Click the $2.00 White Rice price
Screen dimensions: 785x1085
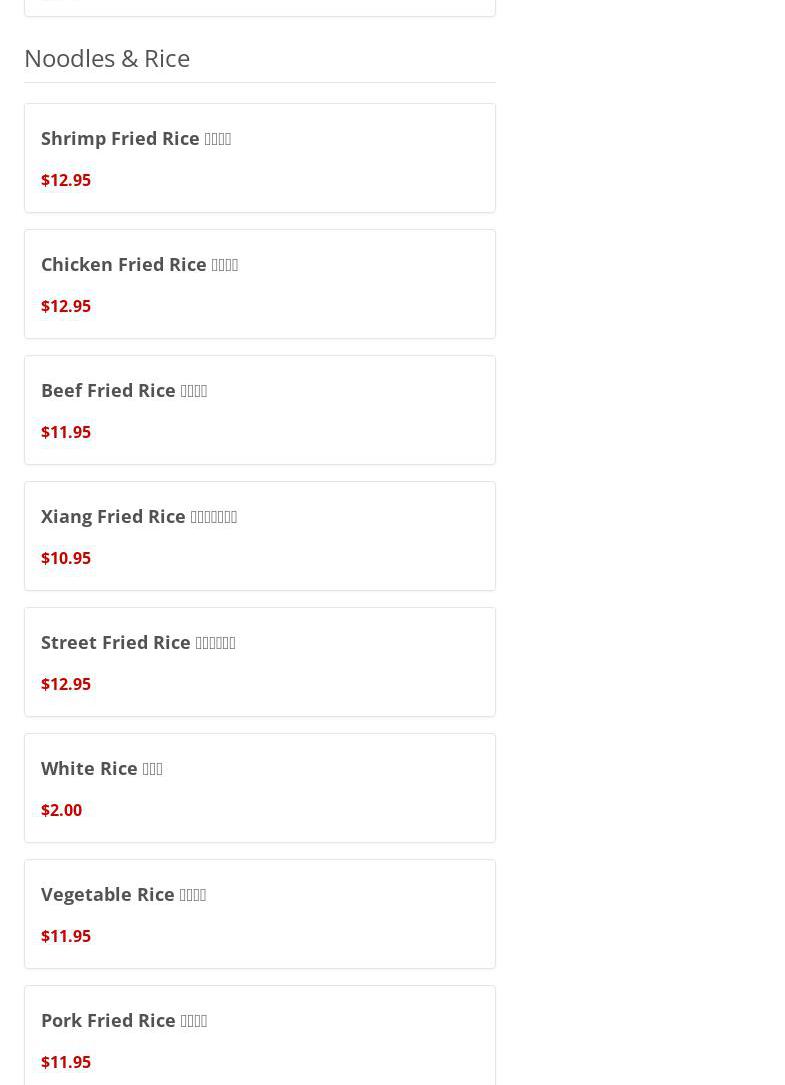pos(62,810)
